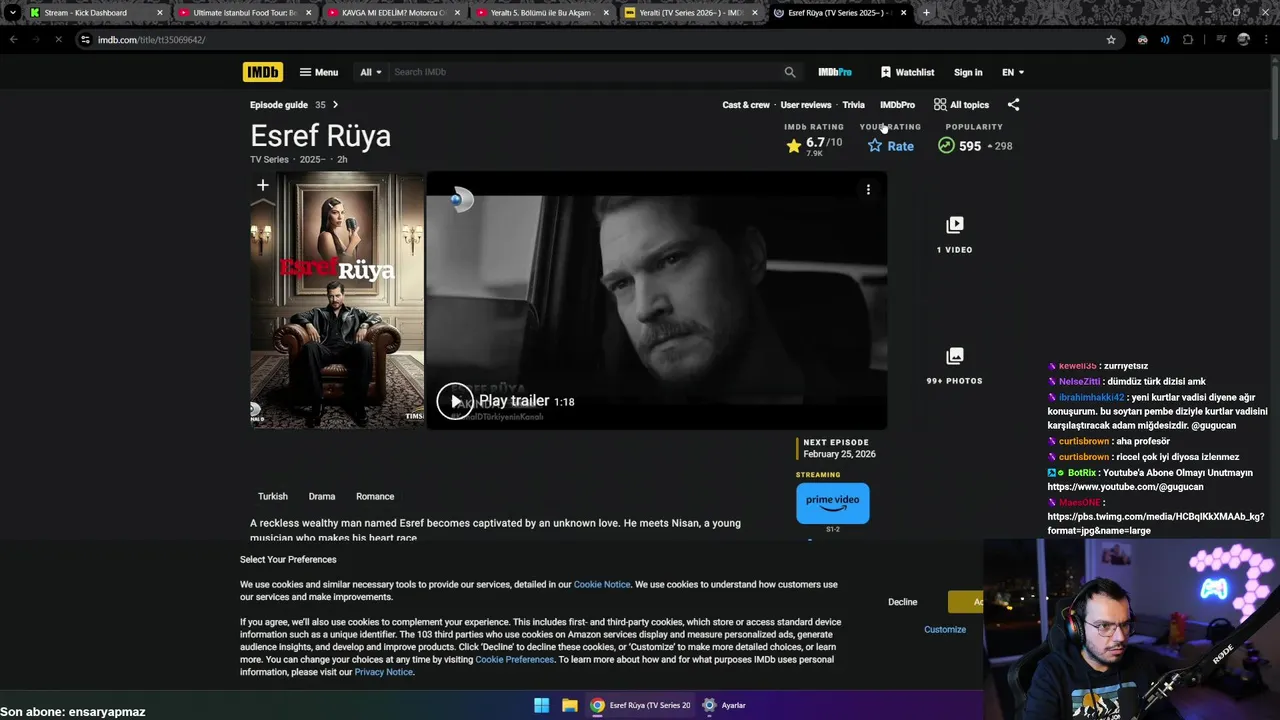Viewport: 1280px width, 720px height.
Task: Close the Esref Rüya browser tab
Action: pos(904,13)
